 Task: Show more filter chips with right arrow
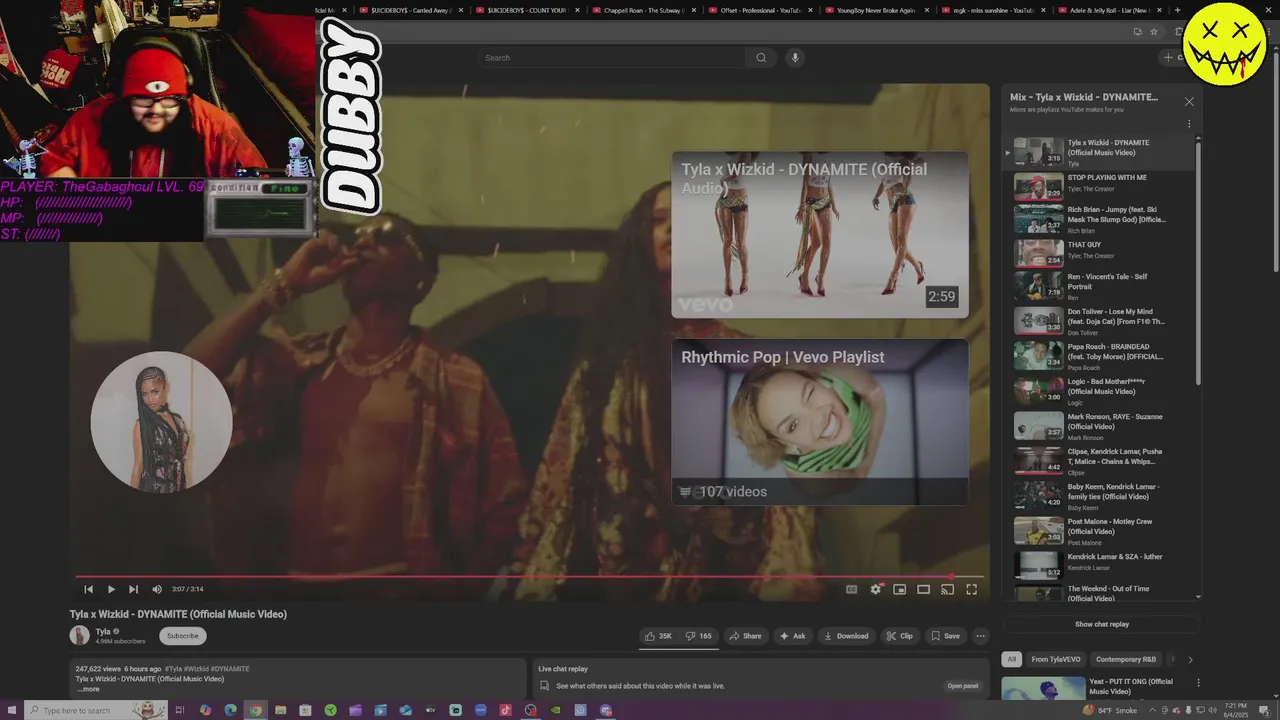[1190, 660]
